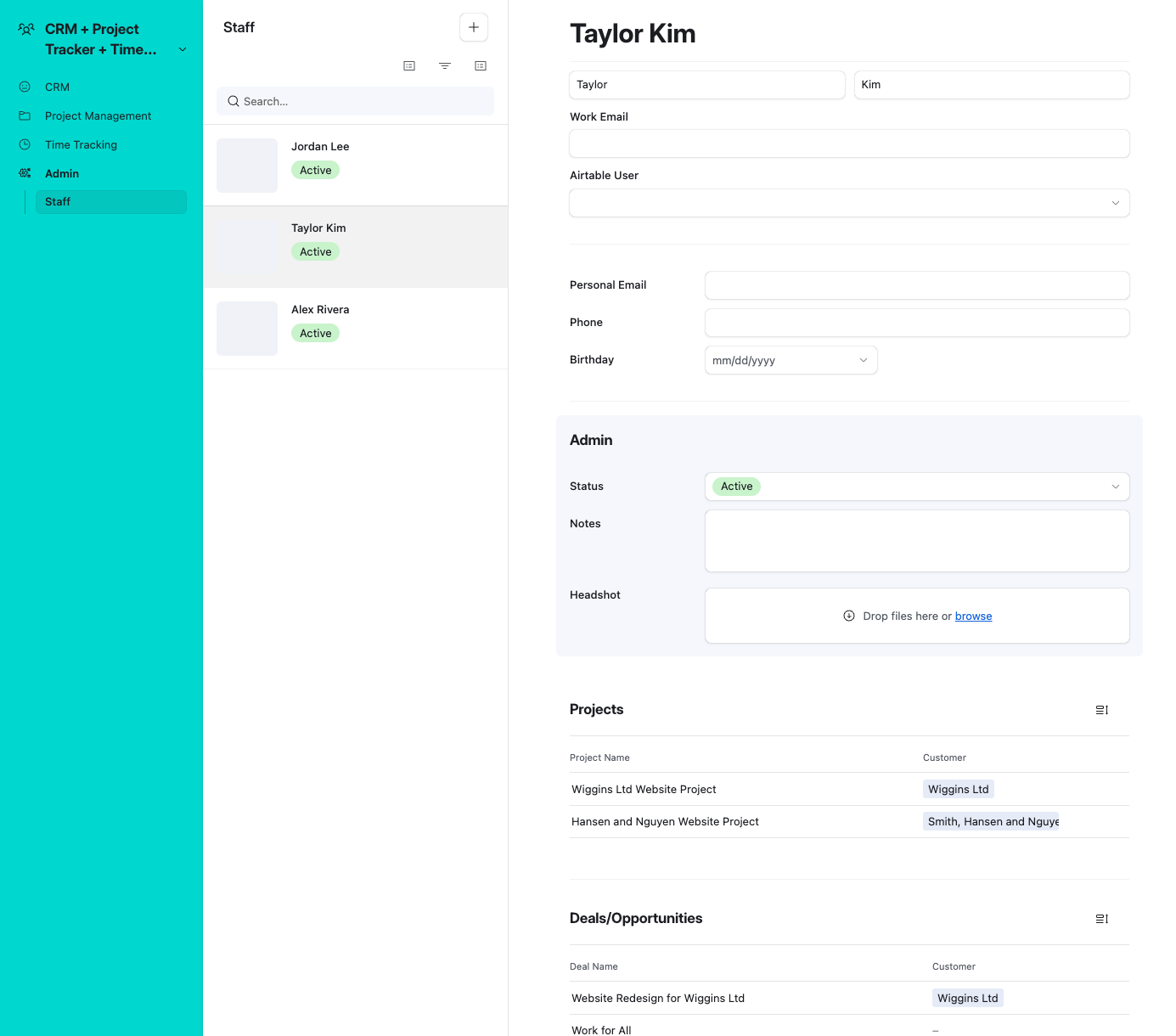The height and width of the screenshot is (1036, 1176).
Task: Open the Projects row height icon
Action: coord(1101,710)
